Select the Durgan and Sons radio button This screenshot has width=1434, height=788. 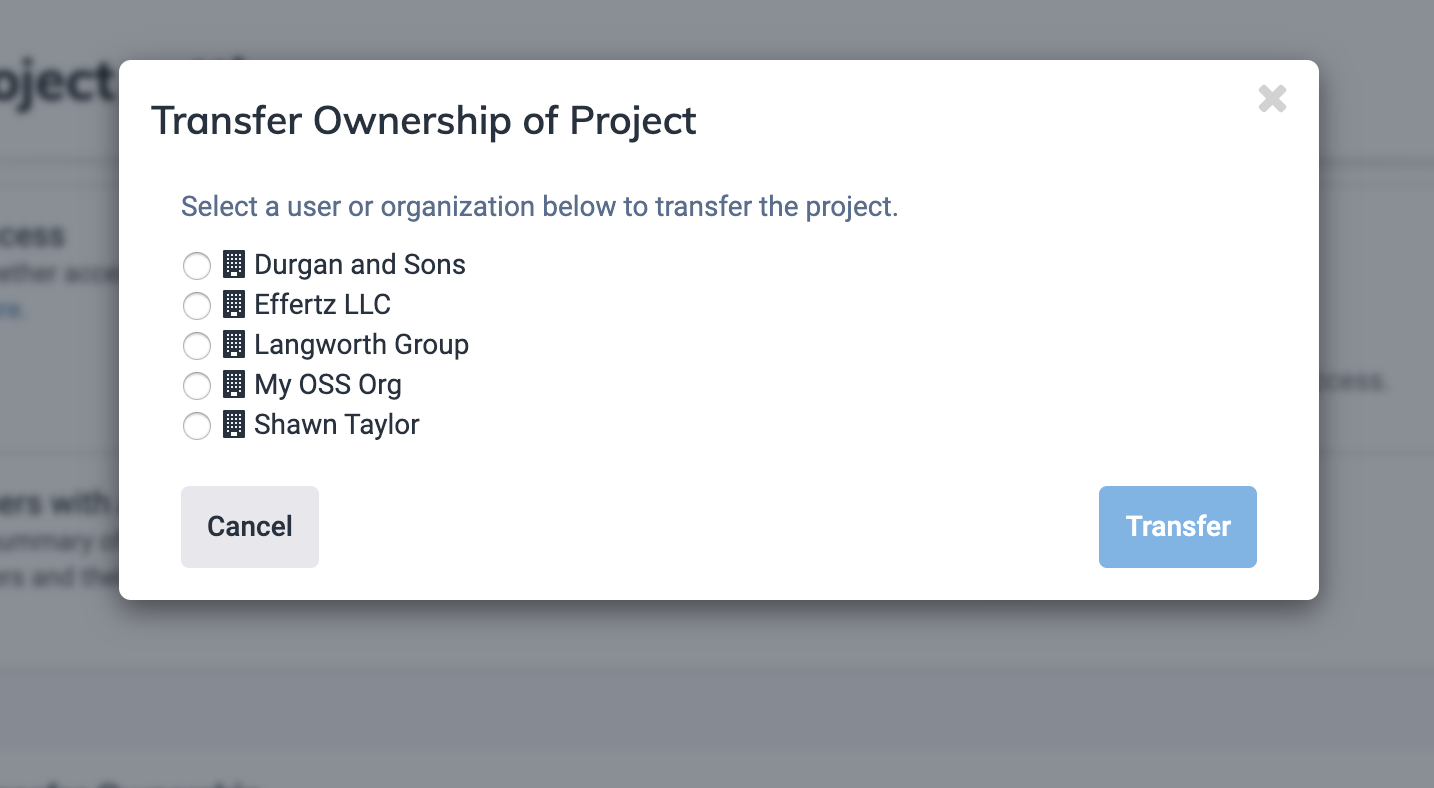pos(197,265)
